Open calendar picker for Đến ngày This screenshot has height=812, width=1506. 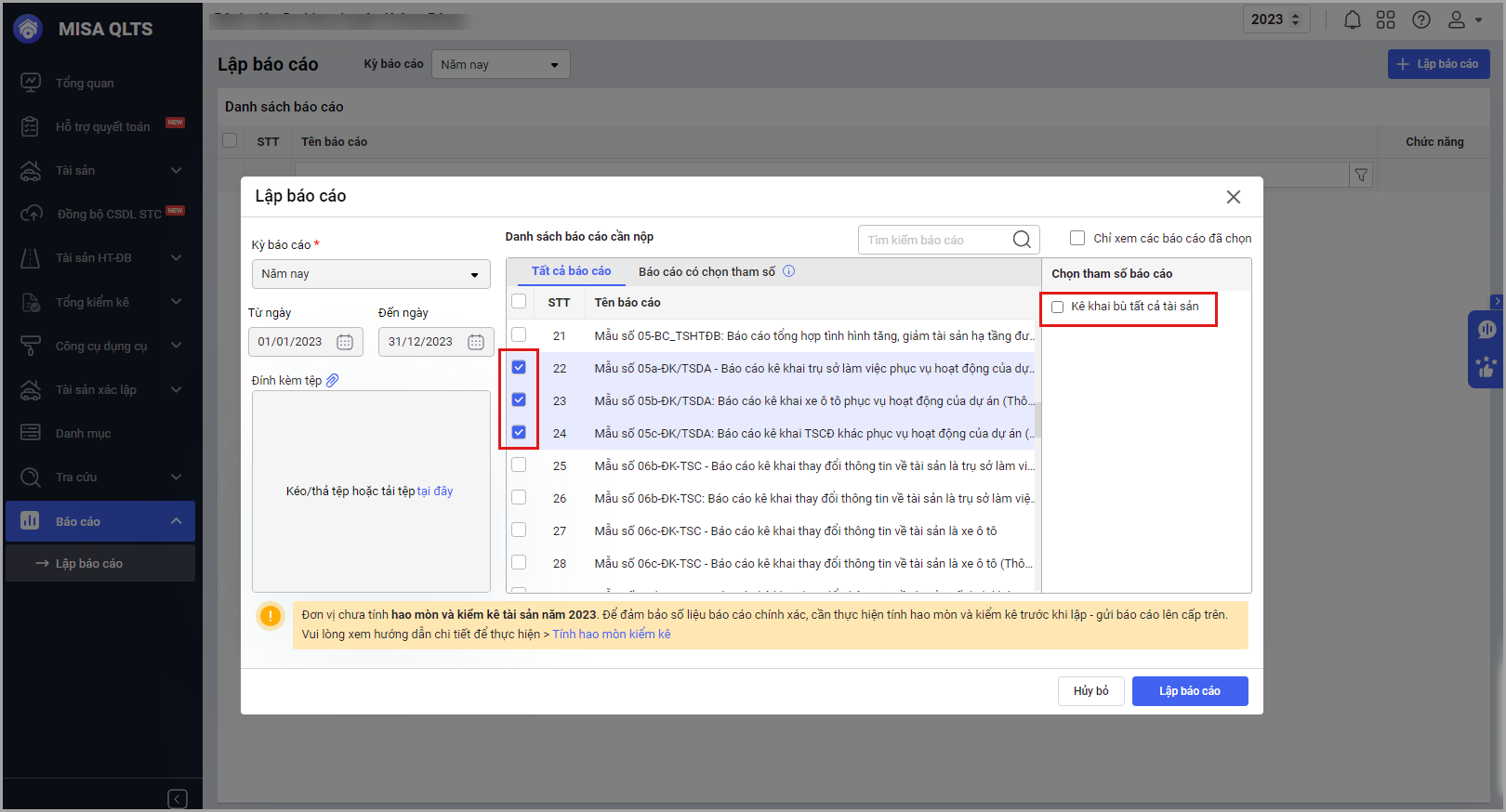(476, 342)
